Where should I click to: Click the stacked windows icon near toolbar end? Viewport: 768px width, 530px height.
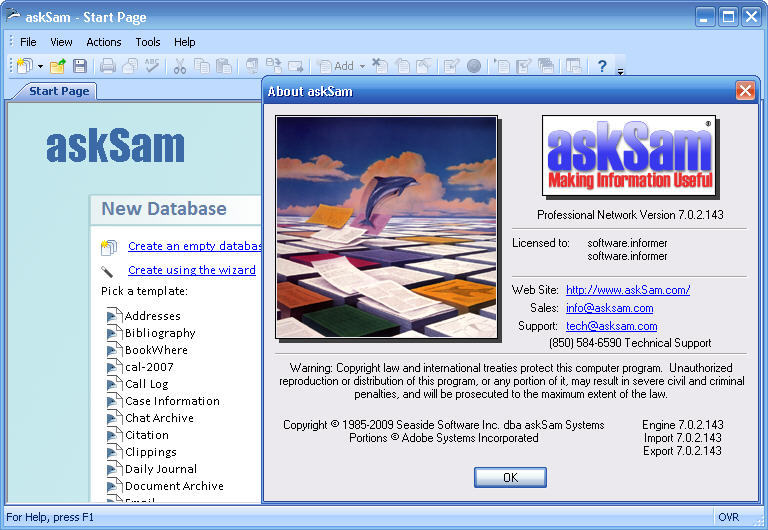pyautogui.click(x=546, y=66)
